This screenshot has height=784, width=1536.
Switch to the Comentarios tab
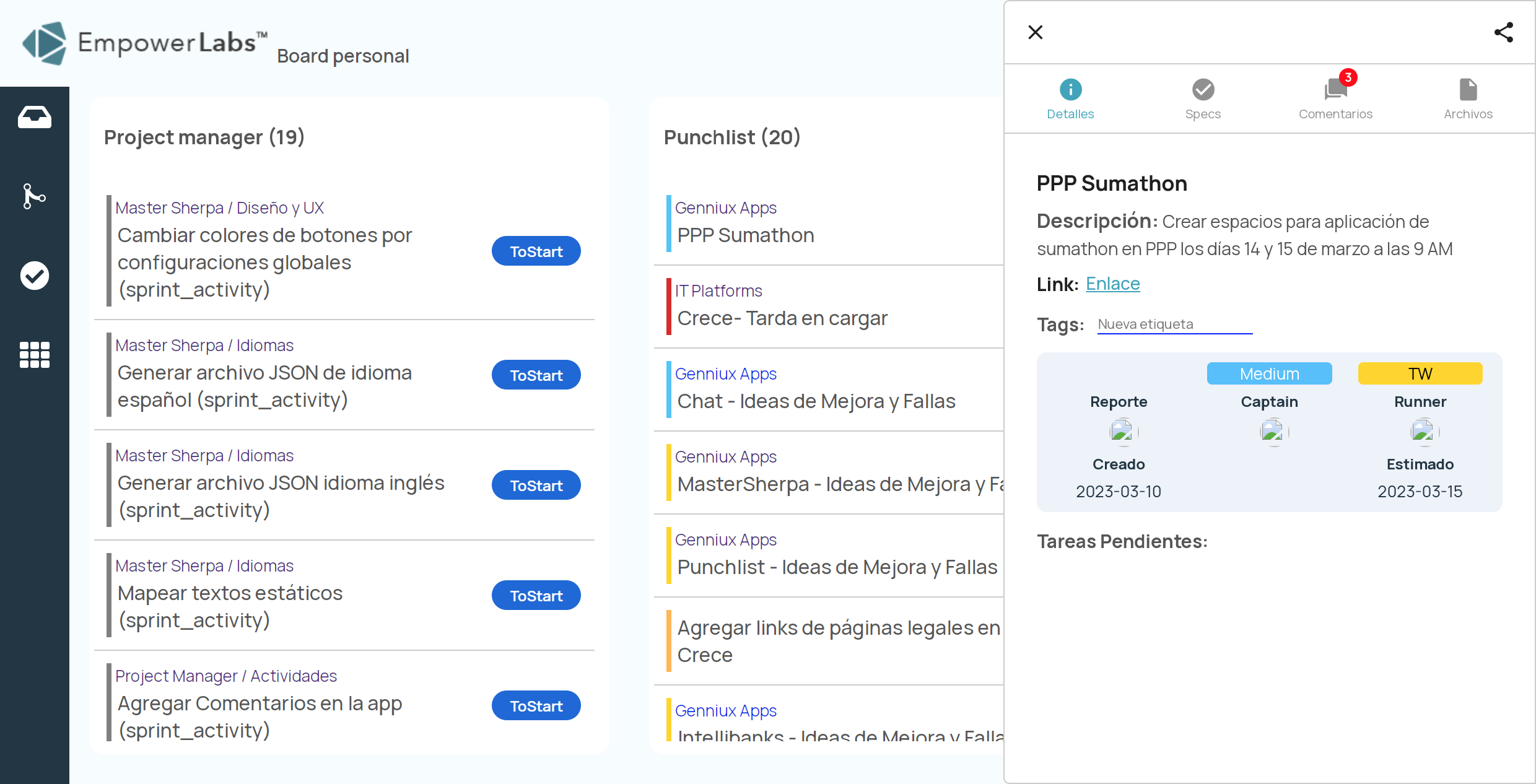[1335, 99]
